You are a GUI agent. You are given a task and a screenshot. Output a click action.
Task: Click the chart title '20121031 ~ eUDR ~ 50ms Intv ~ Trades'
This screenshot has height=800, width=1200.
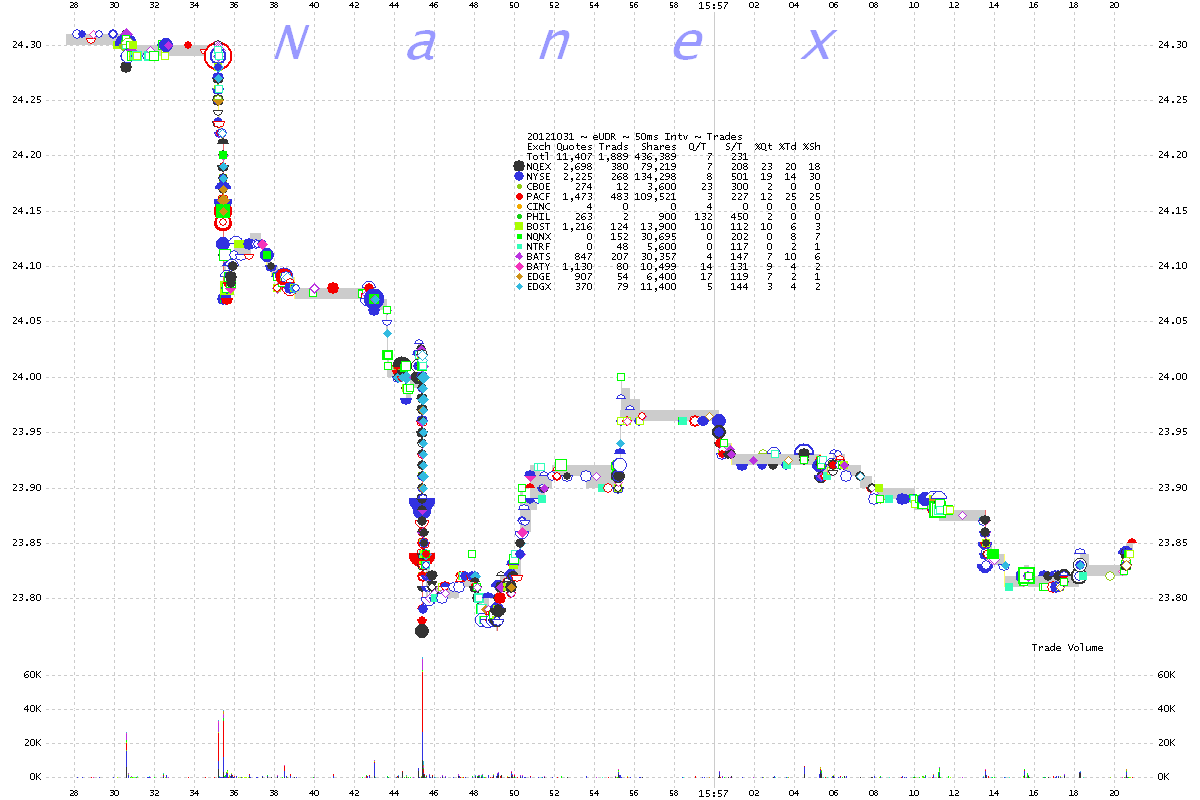coord(635,136)
